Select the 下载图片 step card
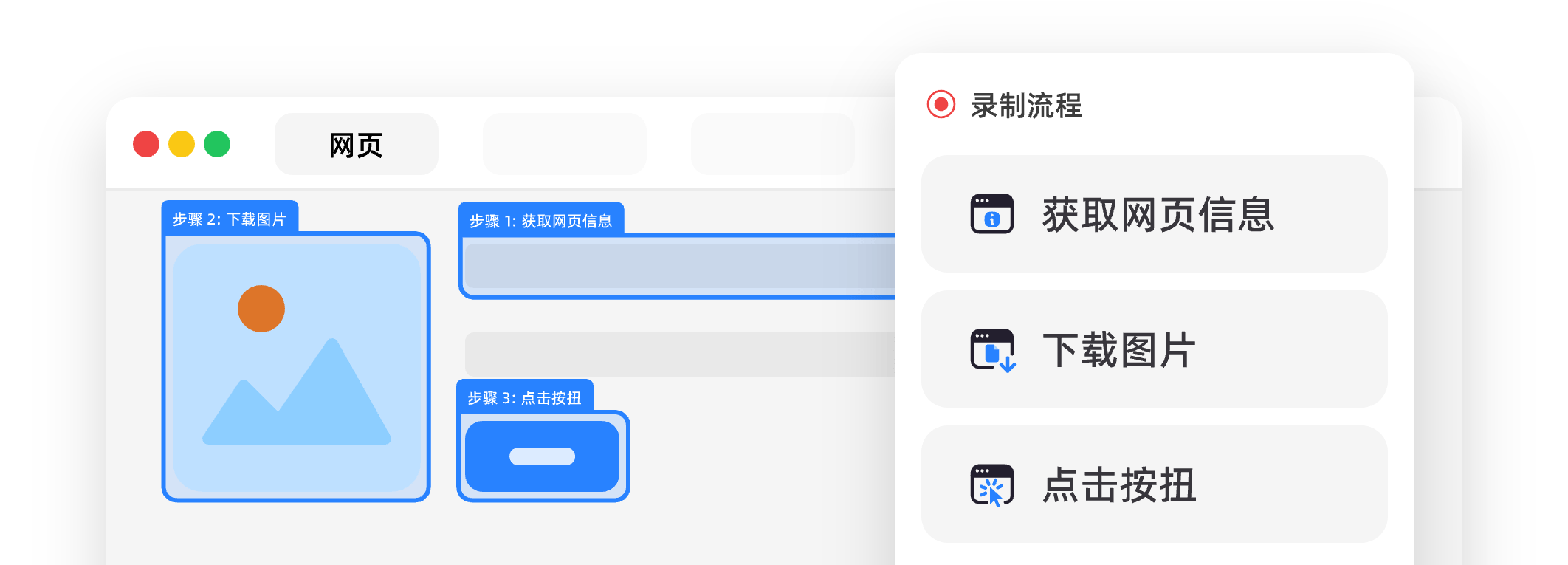 point(1154,349)
